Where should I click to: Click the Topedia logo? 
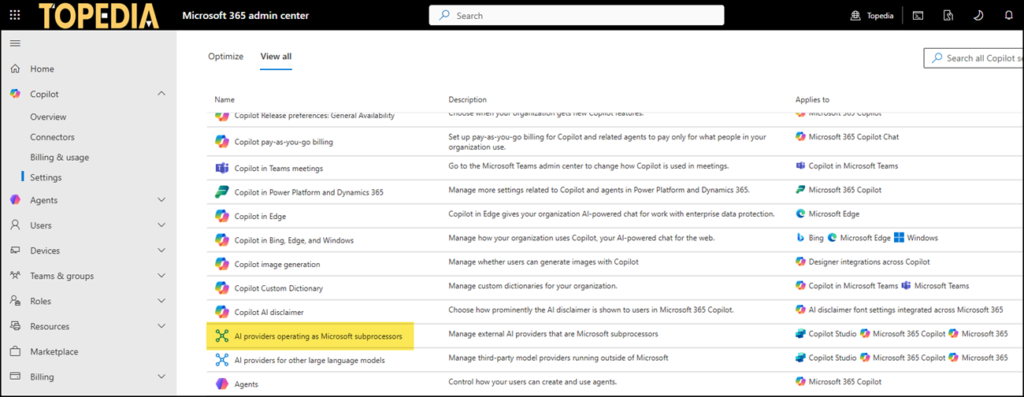pos(99,16)
